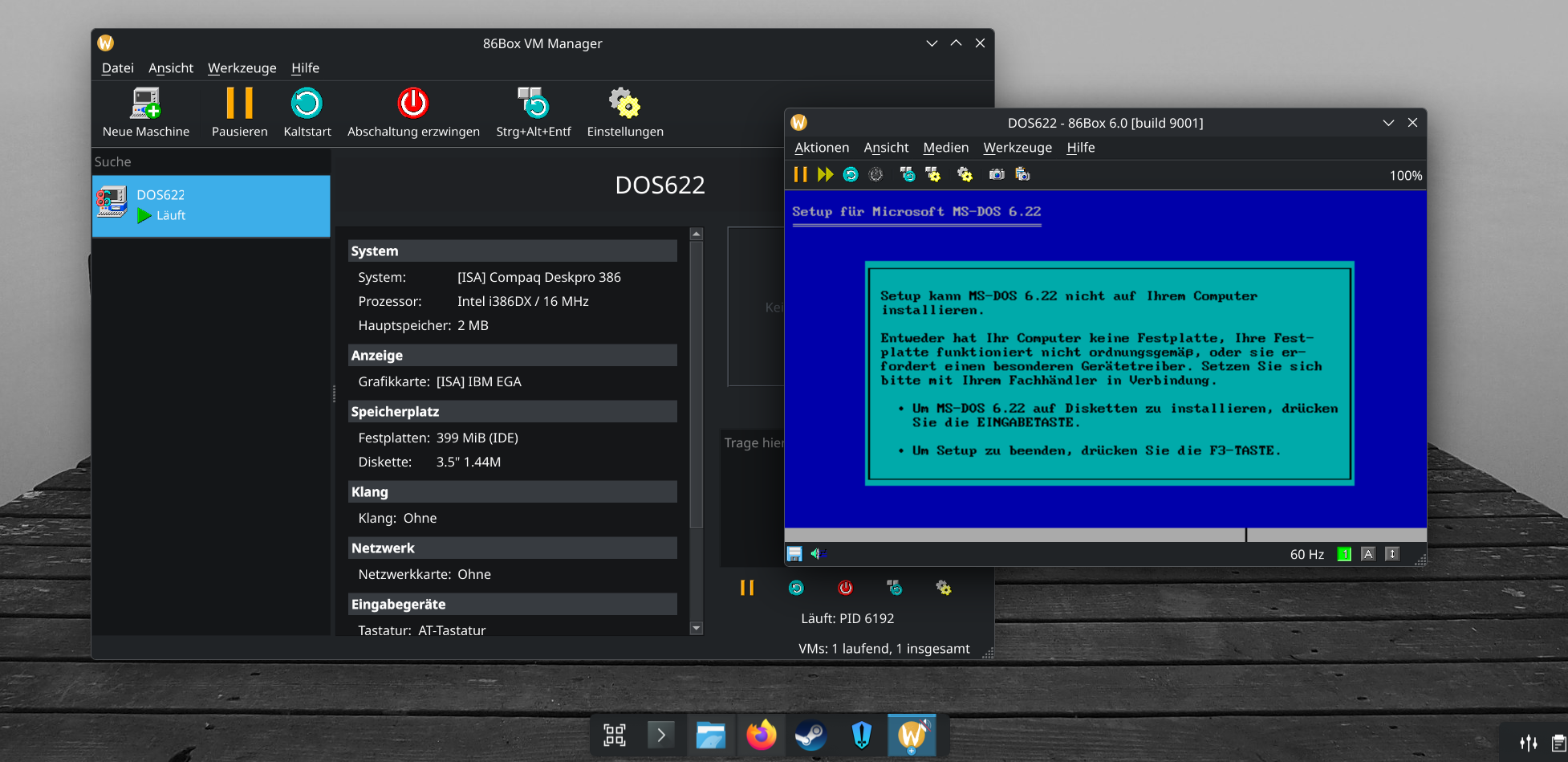
Task: Click the 100% zoom label in DOS622 toolbar
Action: point(1406,175)
